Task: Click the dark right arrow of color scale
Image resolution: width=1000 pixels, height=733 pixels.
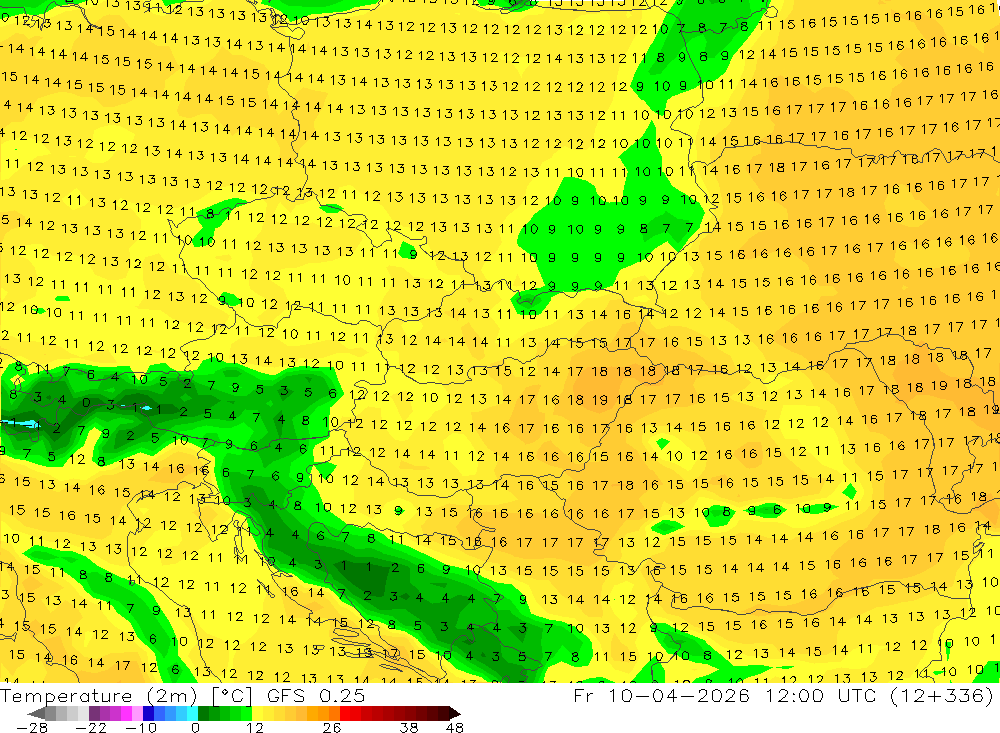Action: [x=455, y=714]
